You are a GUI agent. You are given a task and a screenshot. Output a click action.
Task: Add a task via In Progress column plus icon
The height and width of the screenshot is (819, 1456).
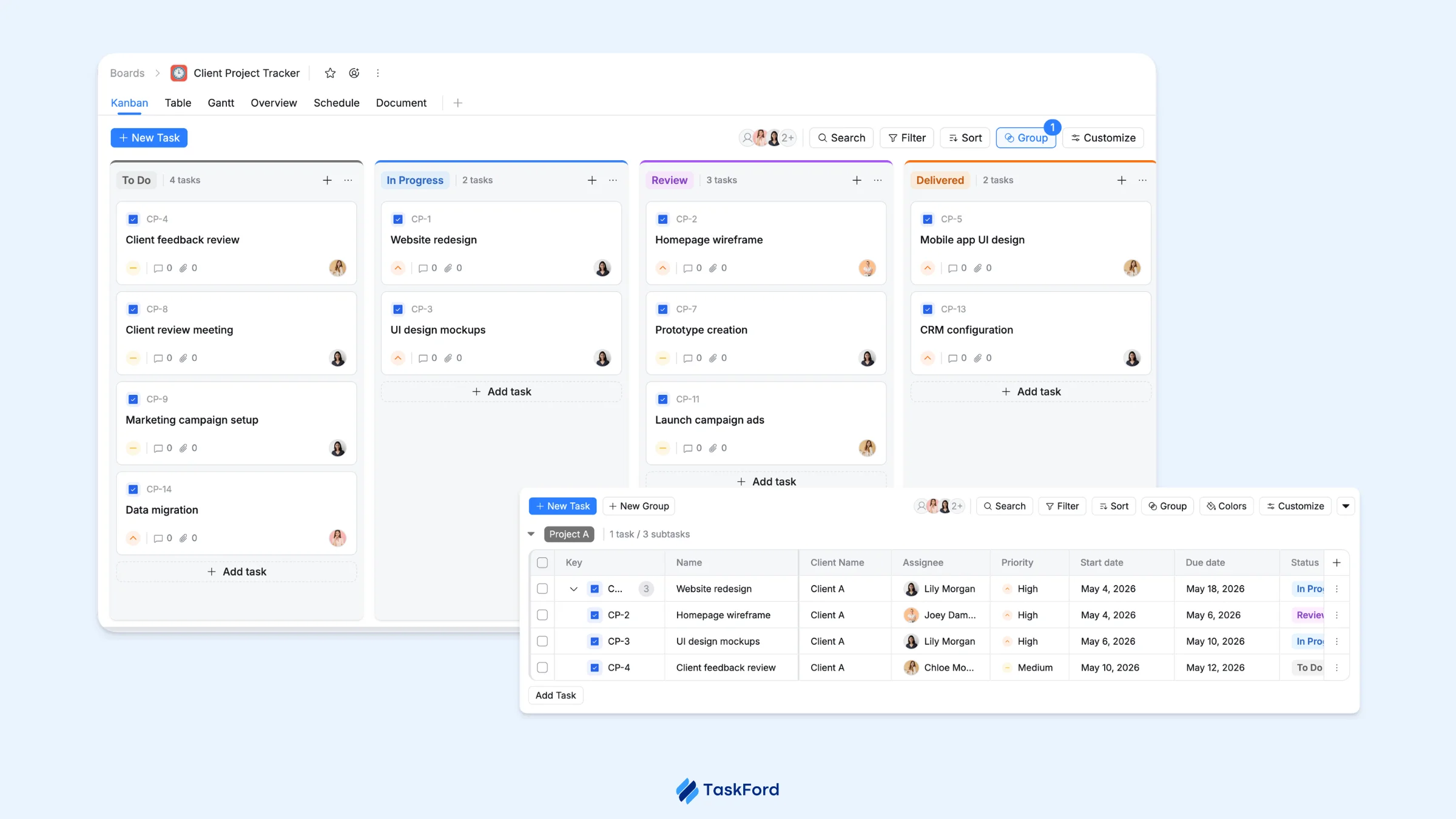point(592,180)
